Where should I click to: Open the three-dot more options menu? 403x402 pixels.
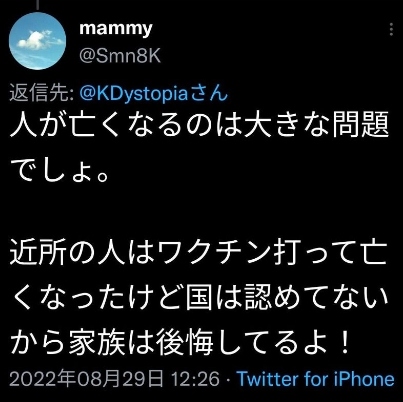coord(391,29)
